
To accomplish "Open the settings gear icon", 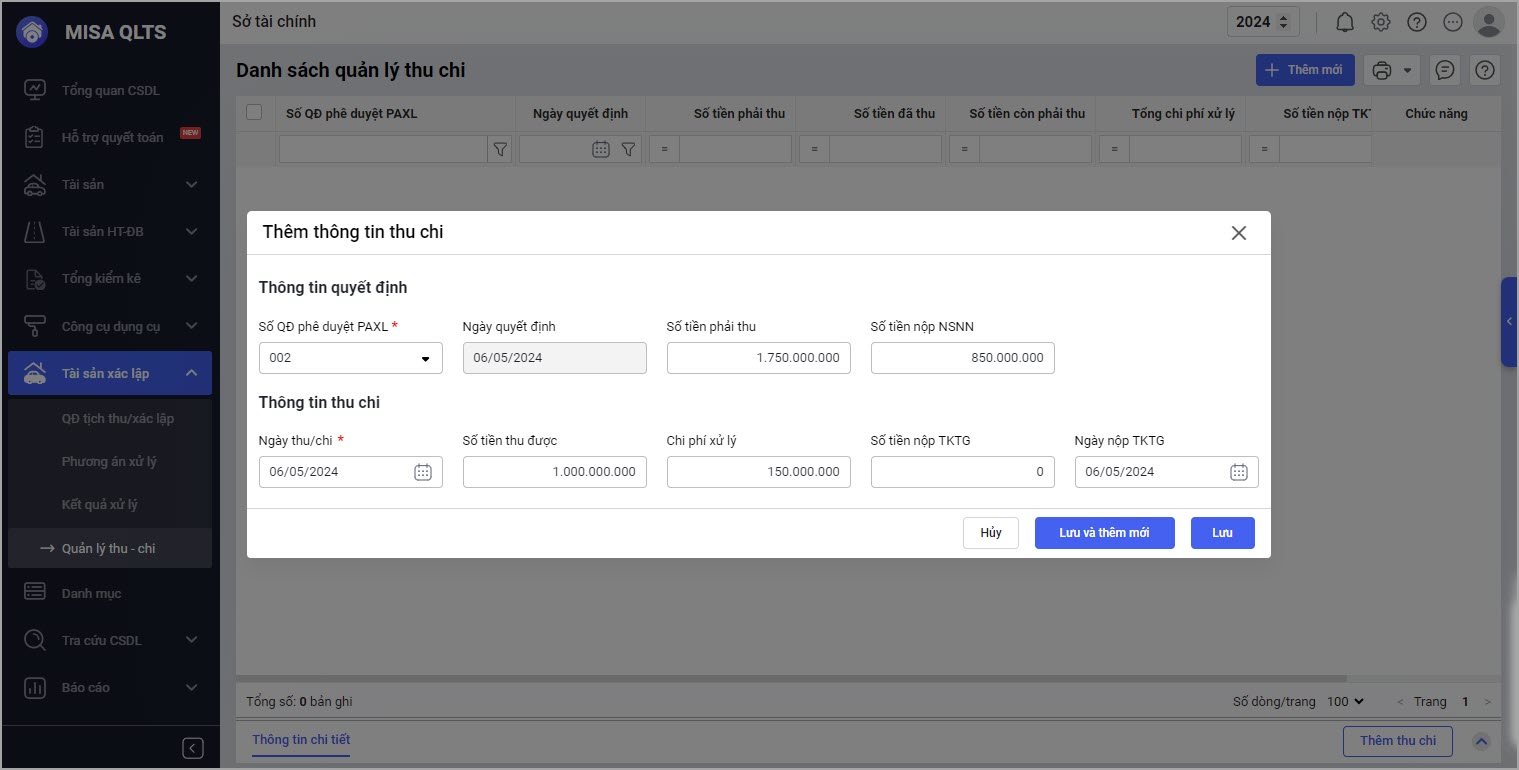I will coord(1381,22).
